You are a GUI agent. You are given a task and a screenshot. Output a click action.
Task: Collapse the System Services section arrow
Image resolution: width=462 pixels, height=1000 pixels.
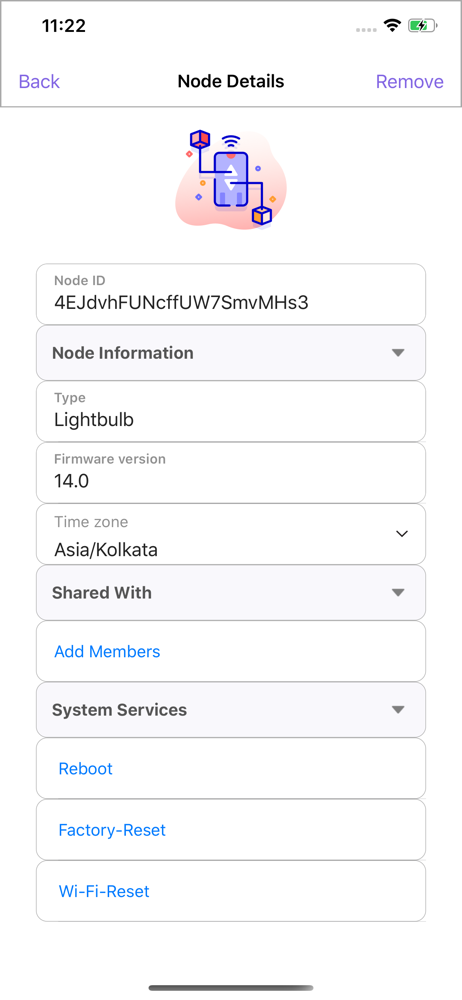pyautogui.click(x=398, y=710)
